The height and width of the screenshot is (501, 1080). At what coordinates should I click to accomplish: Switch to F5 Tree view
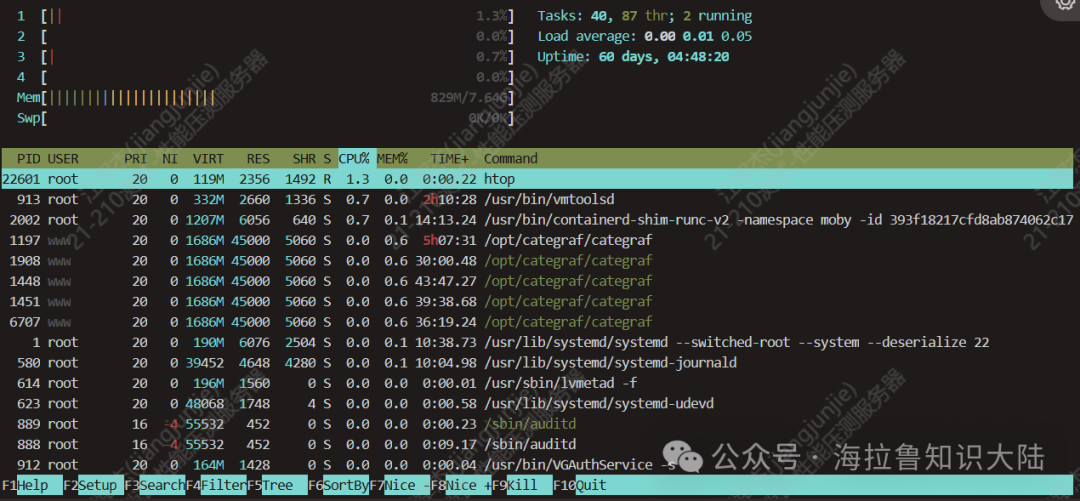[277, 485]
